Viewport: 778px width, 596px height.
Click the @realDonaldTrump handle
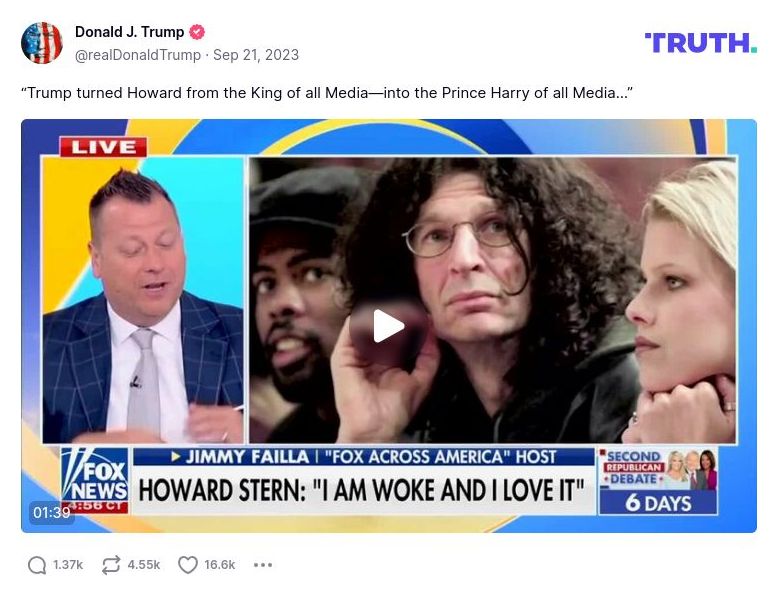coord(138,55)
